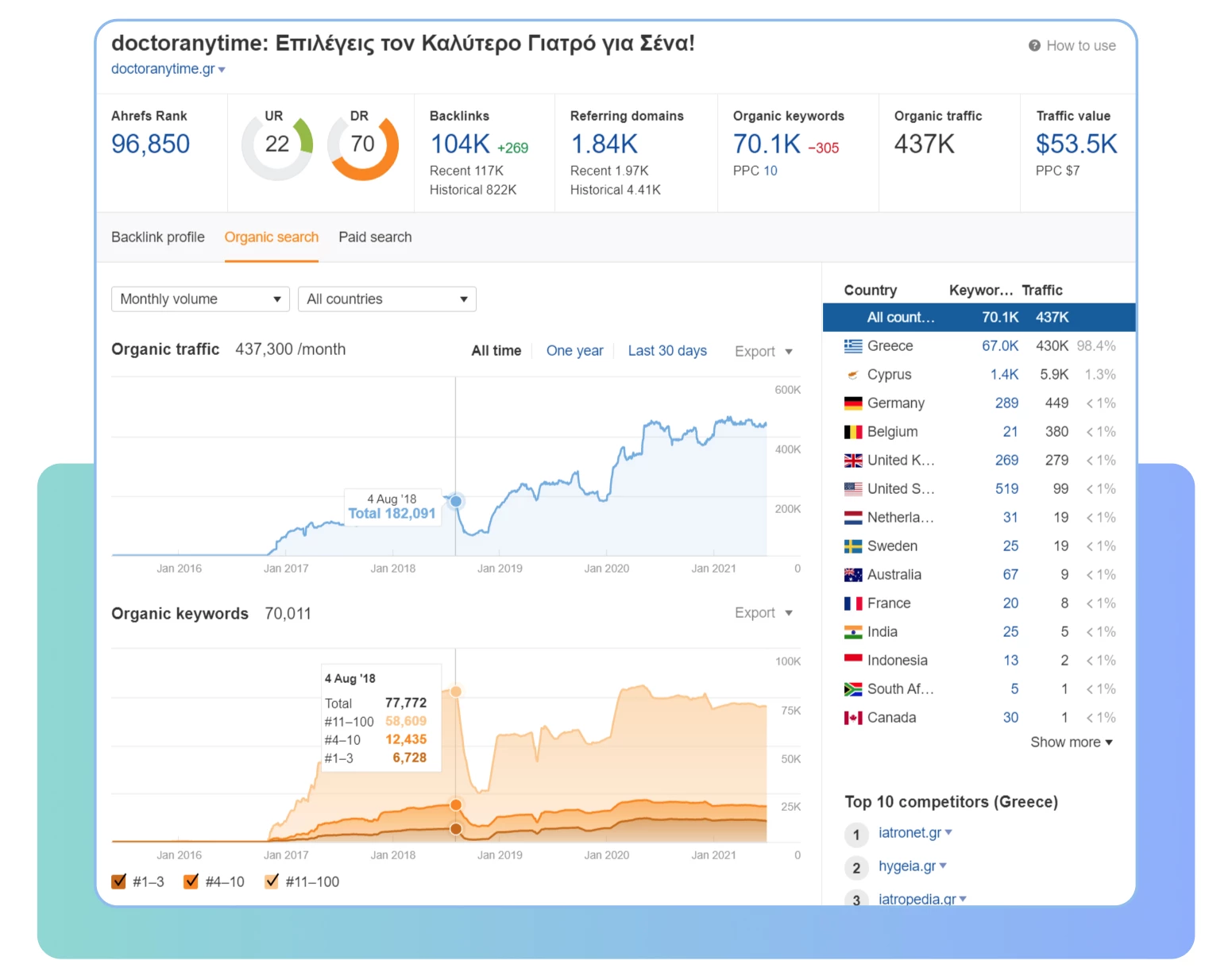Click the $53.5K traffic value link
This screenshot has height=972, width=1232.
click(1076, 145)
